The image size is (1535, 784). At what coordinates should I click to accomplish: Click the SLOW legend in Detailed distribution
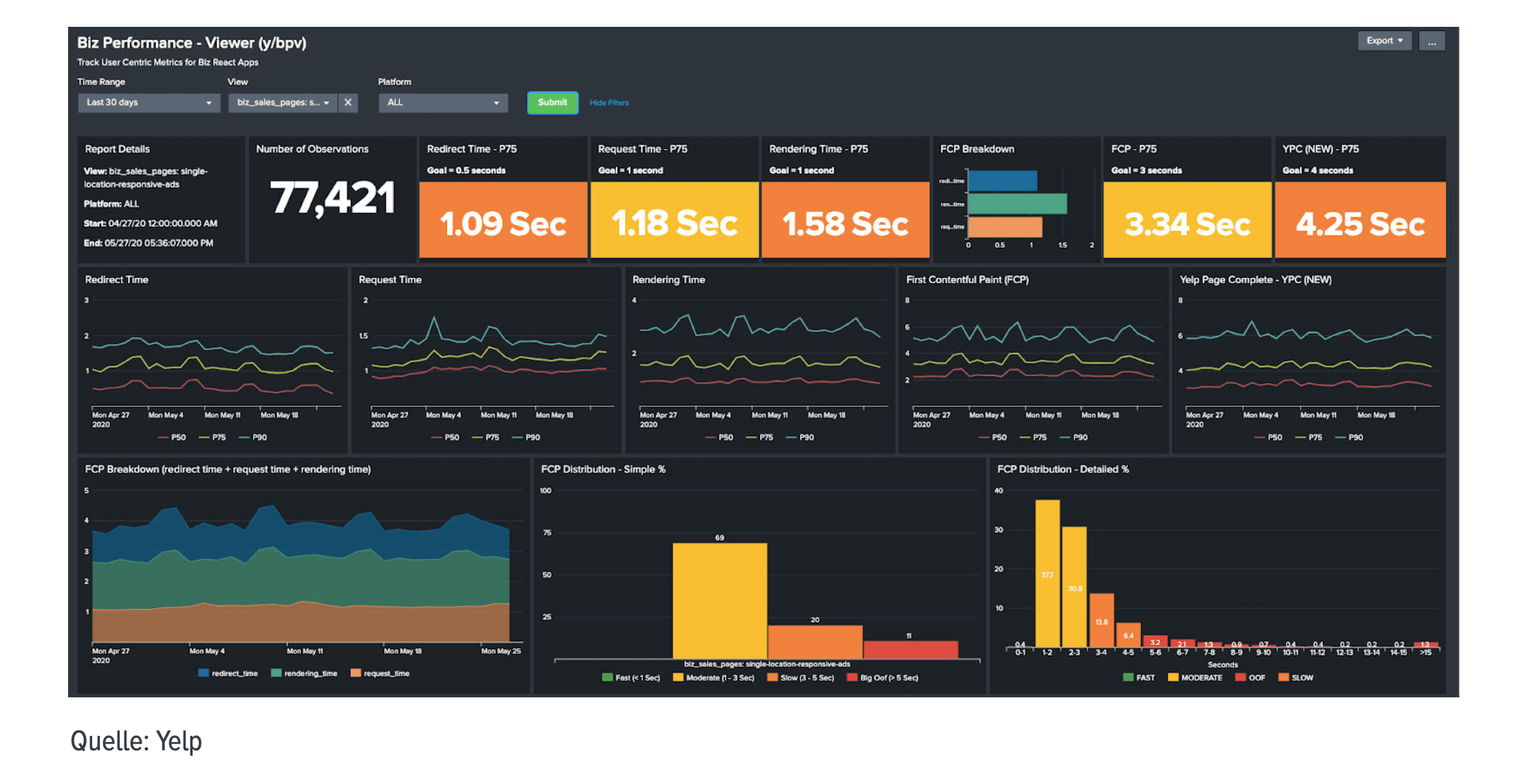pyautogui.click(x=1296, y=678)
